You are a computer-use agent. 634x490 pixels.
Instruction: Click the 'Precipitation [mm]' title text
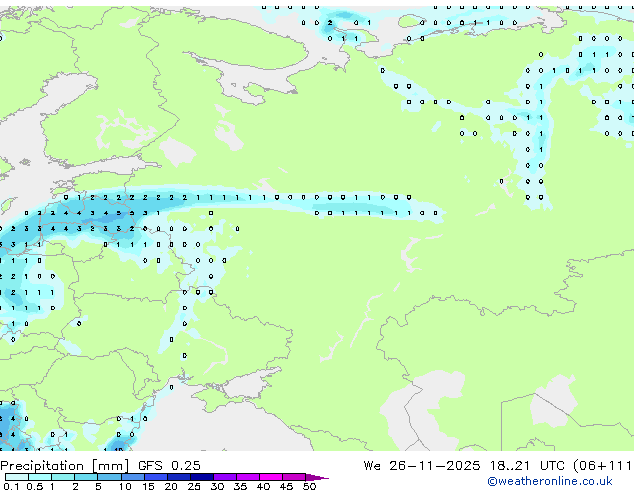coord(65,466)
